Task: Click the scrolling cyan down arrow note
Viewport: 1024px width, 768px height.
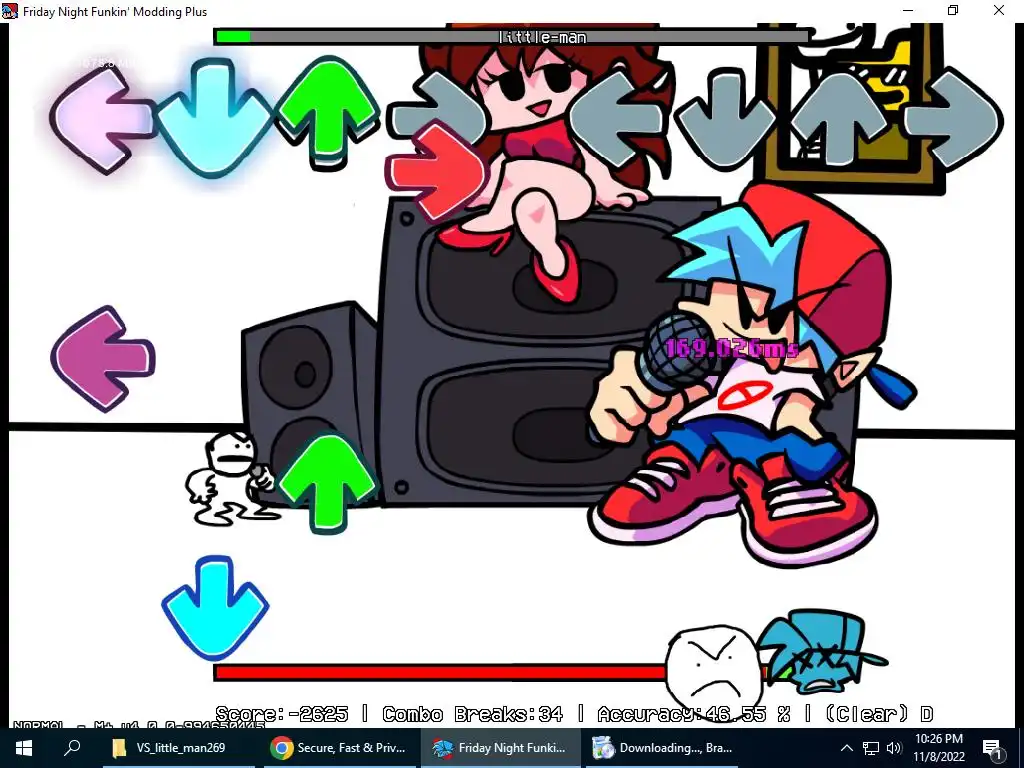Action: click(x=215, y=607)
